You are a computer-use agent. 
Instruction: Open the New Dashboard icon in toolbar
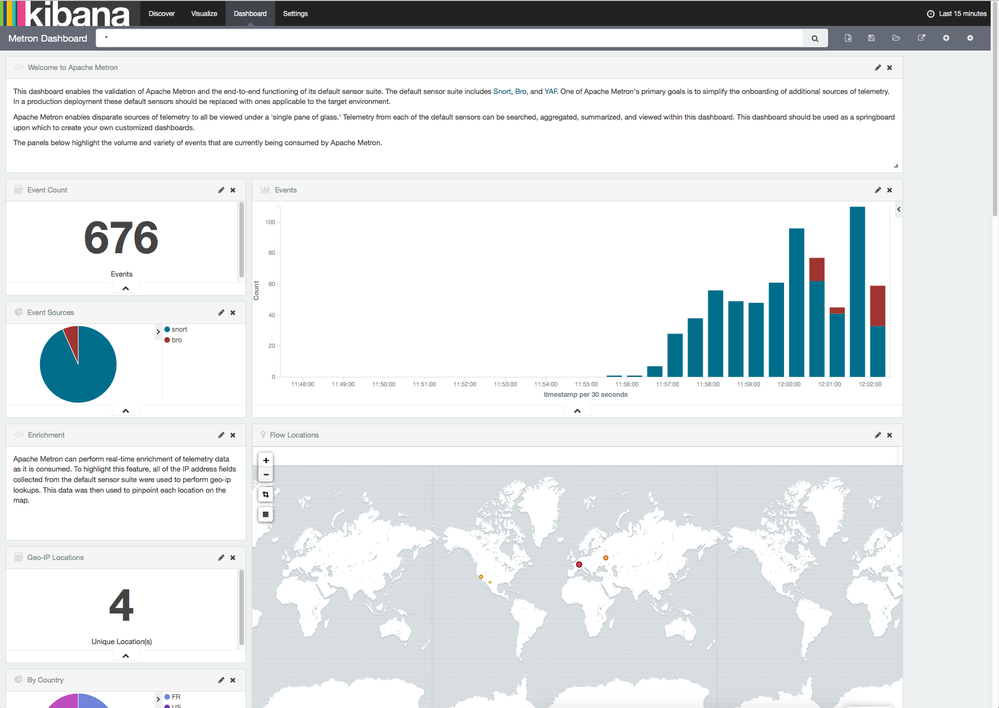pyautogui.click(x=848, y=37)
